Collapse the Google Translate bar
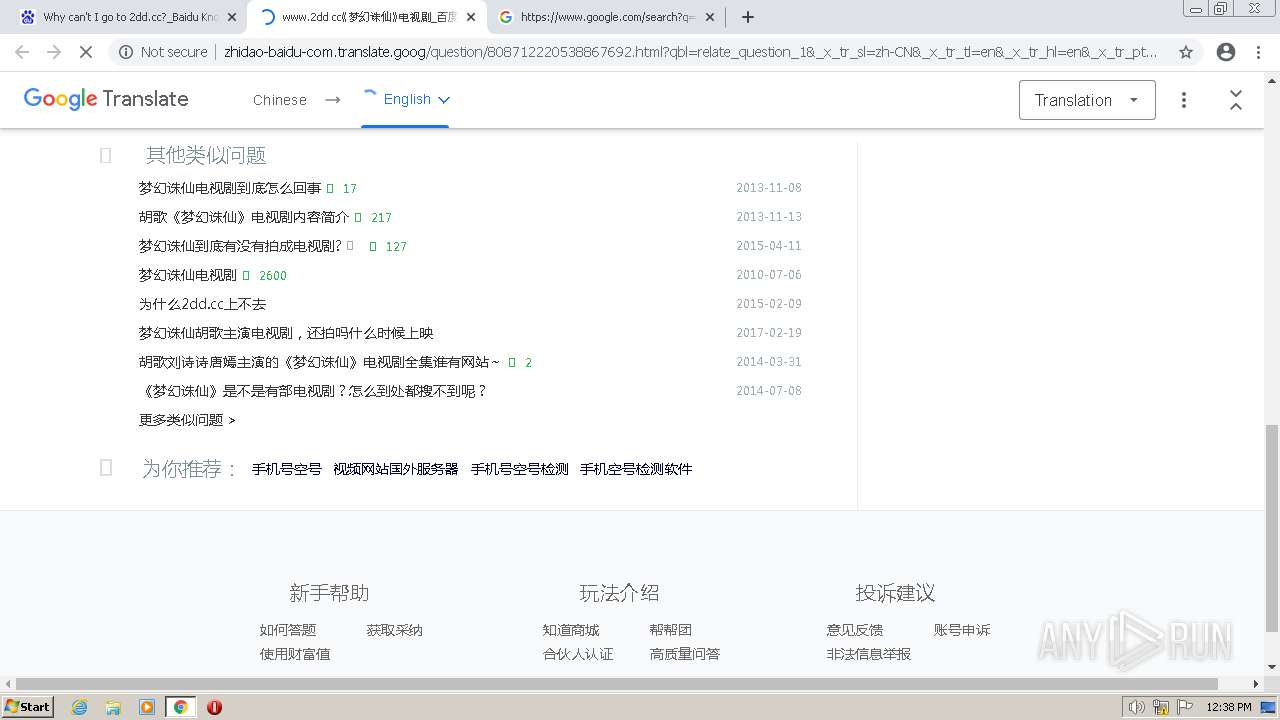 [1236, 100]
